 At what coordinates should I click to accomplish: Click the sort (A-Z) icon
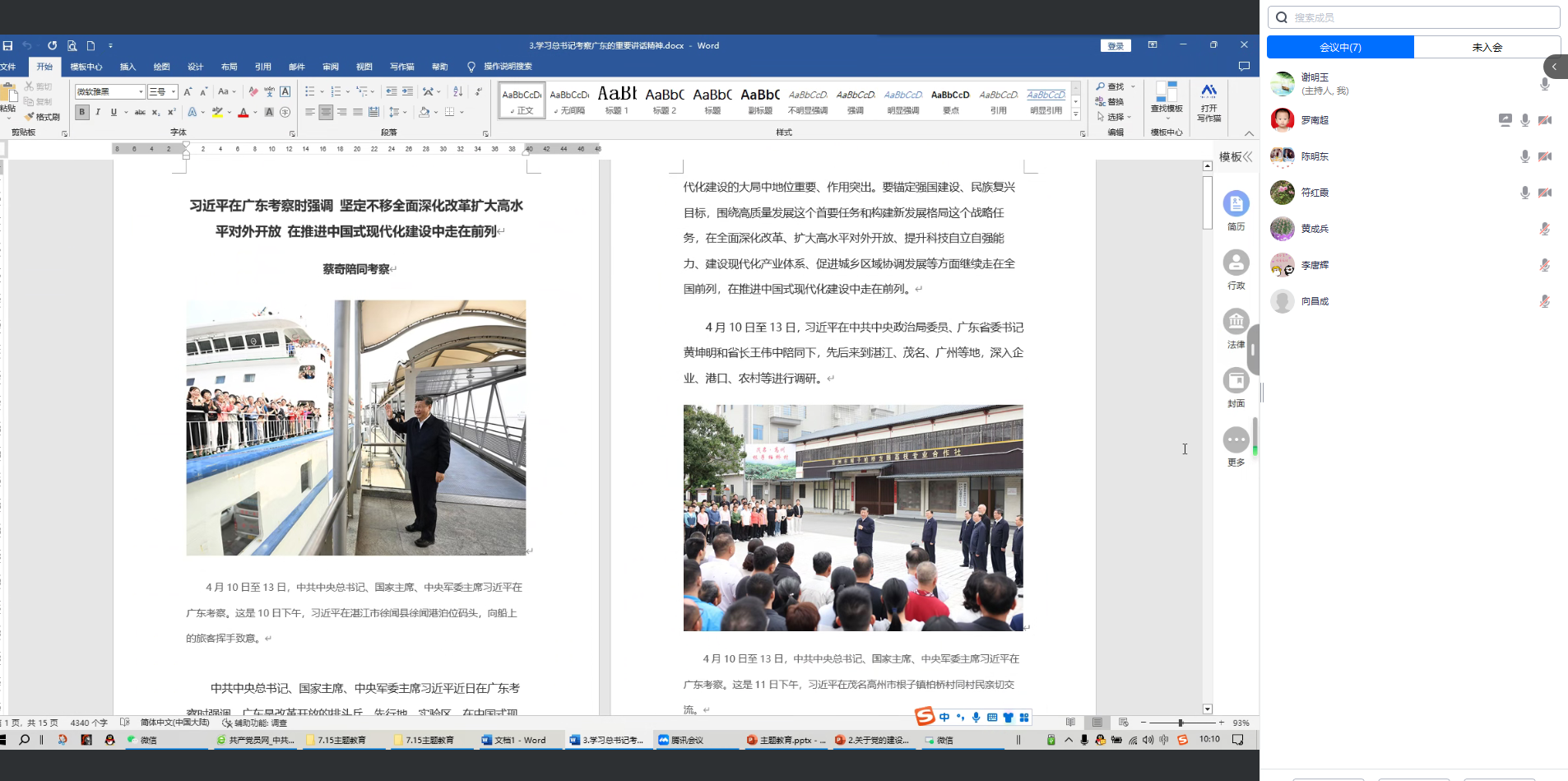click(x=458, y=91)
